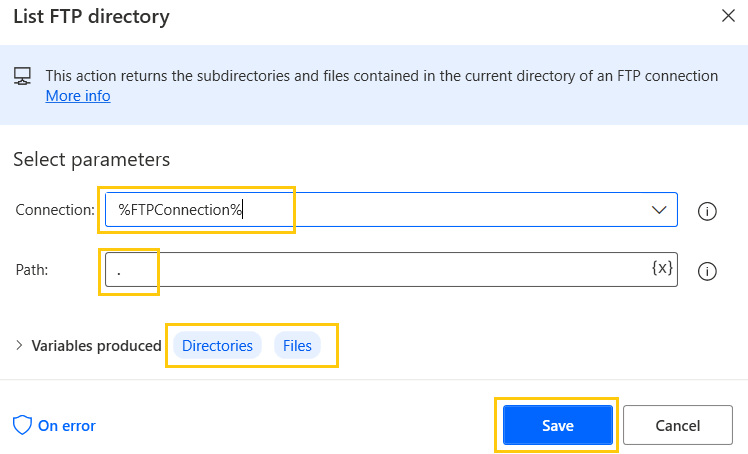Click the Connection info icon
This screenshot has height=454, width=748.
pos(707,211)
